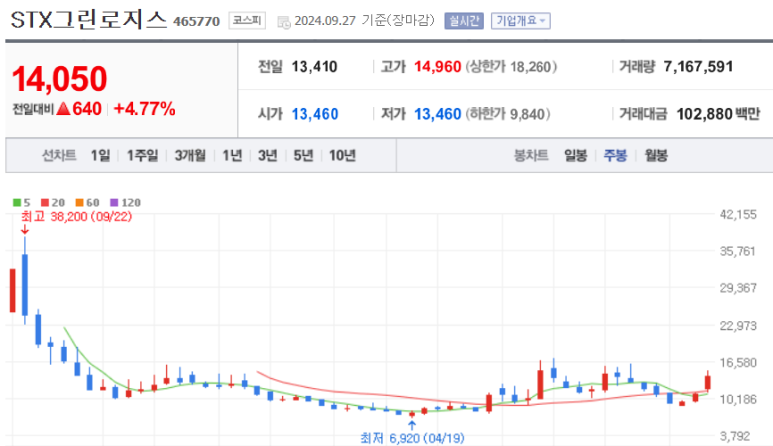Screen dimensions: 773x446
Task: Click the 전일 value 13,410
Action: point(315,67)
